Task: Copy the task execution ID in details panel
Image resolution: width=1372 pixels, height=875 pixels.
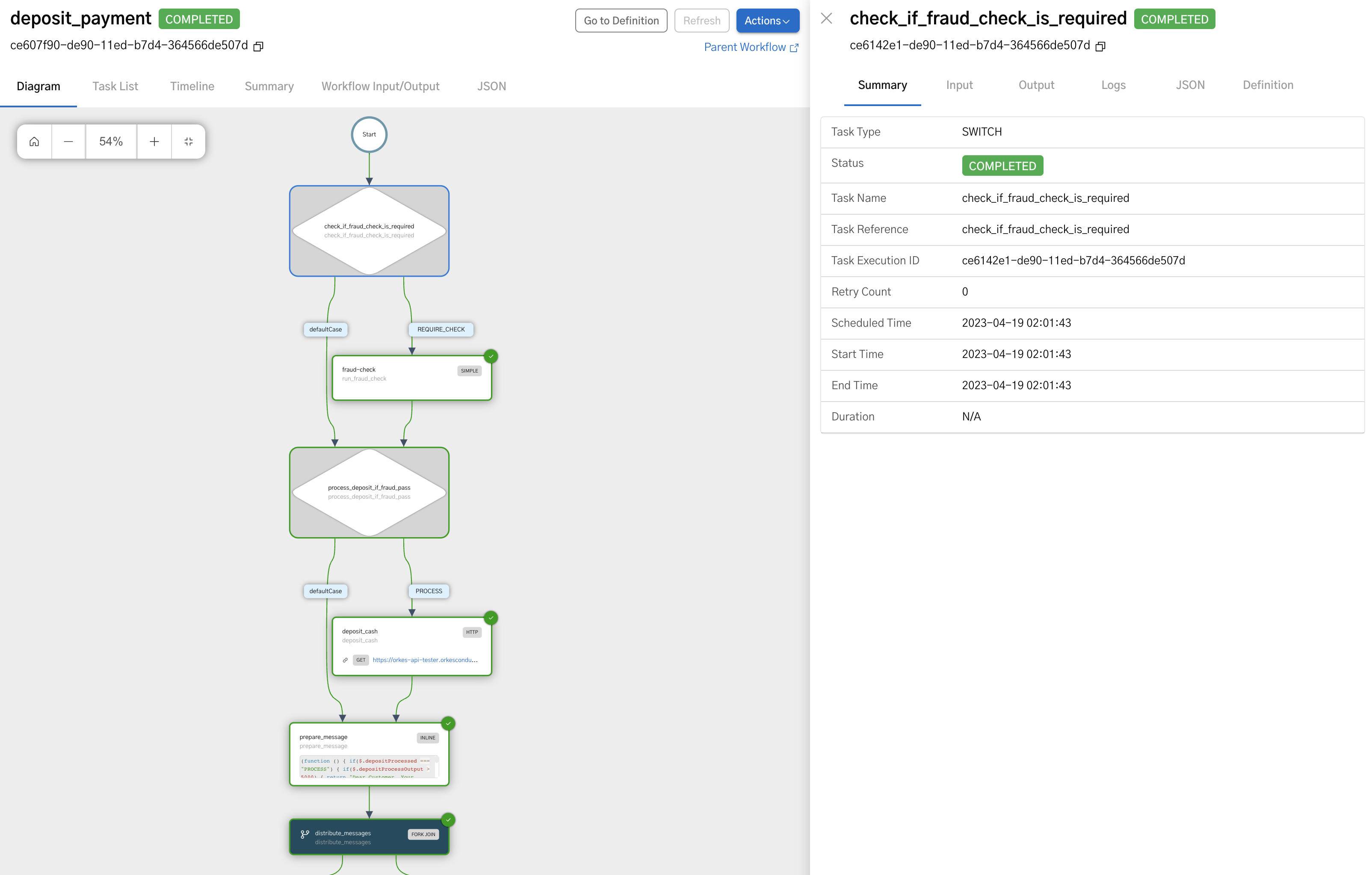Action: click(x=1101, y=46)
